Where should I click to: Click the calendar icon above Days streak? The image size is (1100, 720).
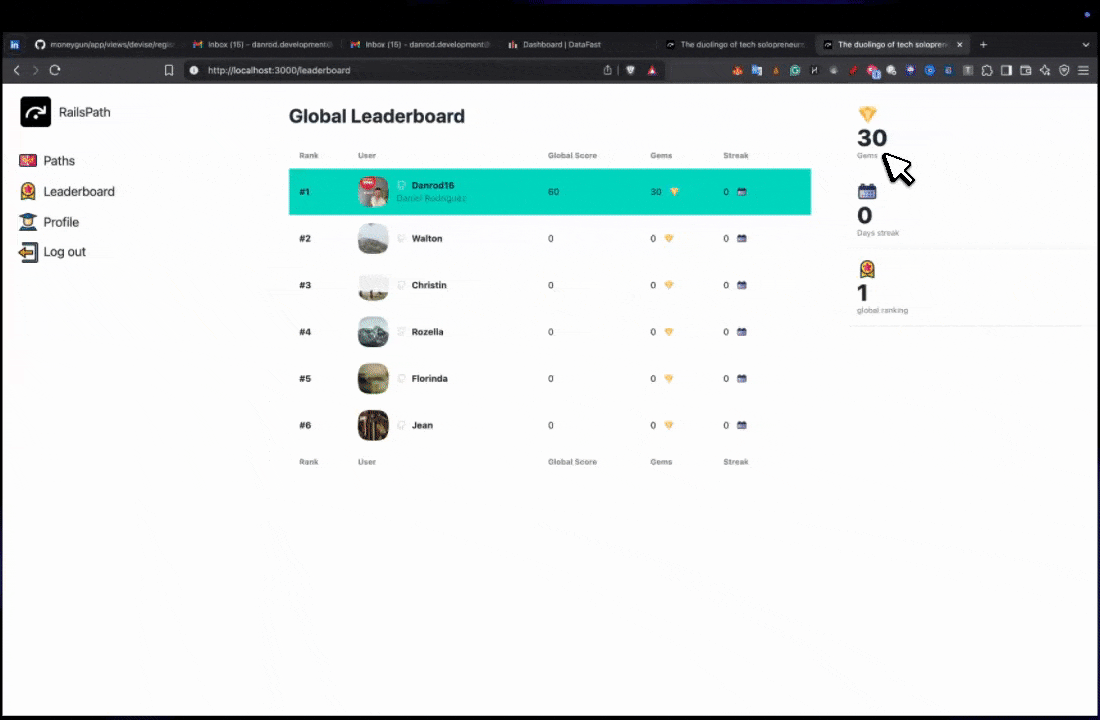pyautogui.click(x=867, y=192)
